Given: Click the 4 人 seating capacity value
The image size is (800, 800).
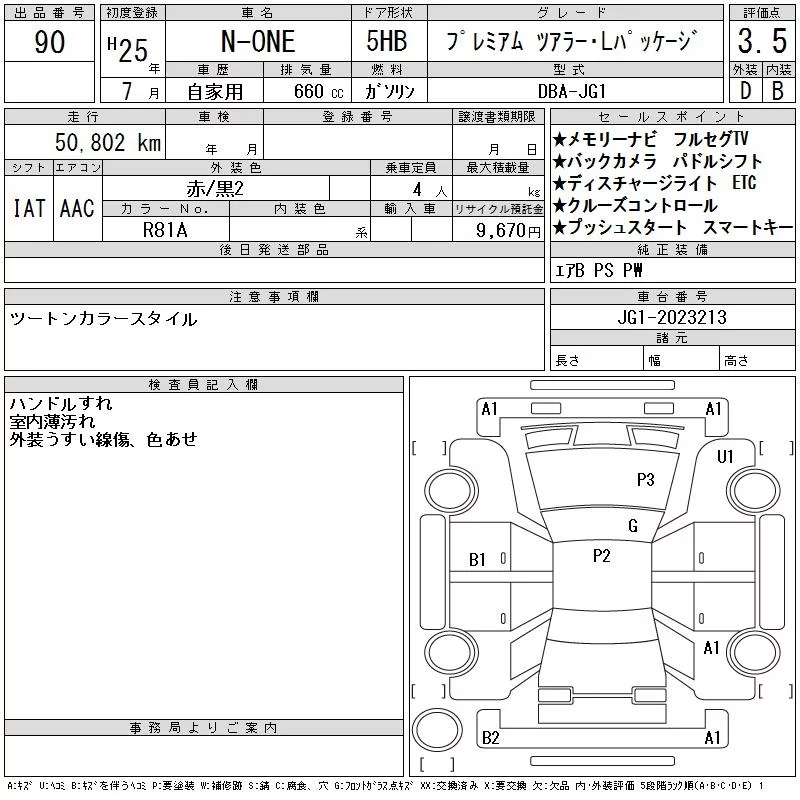Looking at the screenshot, I should (x=430, y=190).
